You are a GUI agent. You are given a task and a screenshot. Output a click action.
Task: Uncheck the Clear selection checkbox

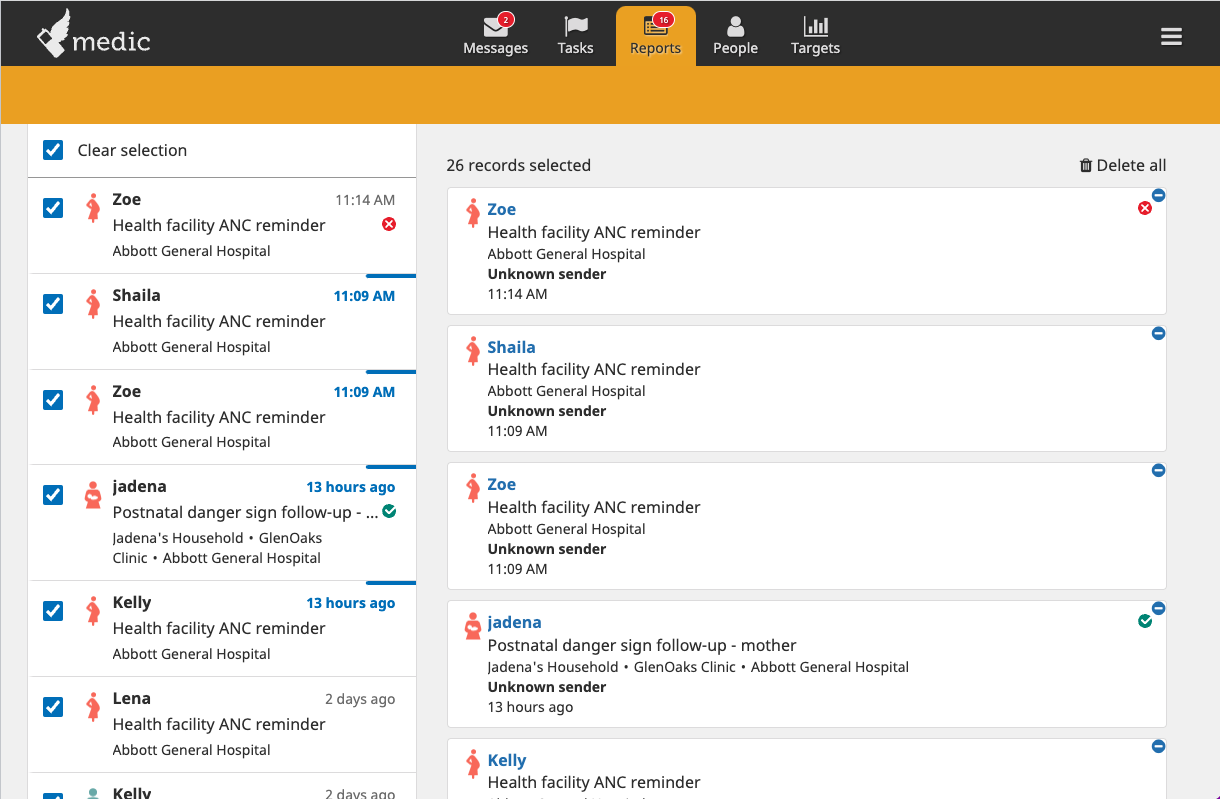coord(53,150)
